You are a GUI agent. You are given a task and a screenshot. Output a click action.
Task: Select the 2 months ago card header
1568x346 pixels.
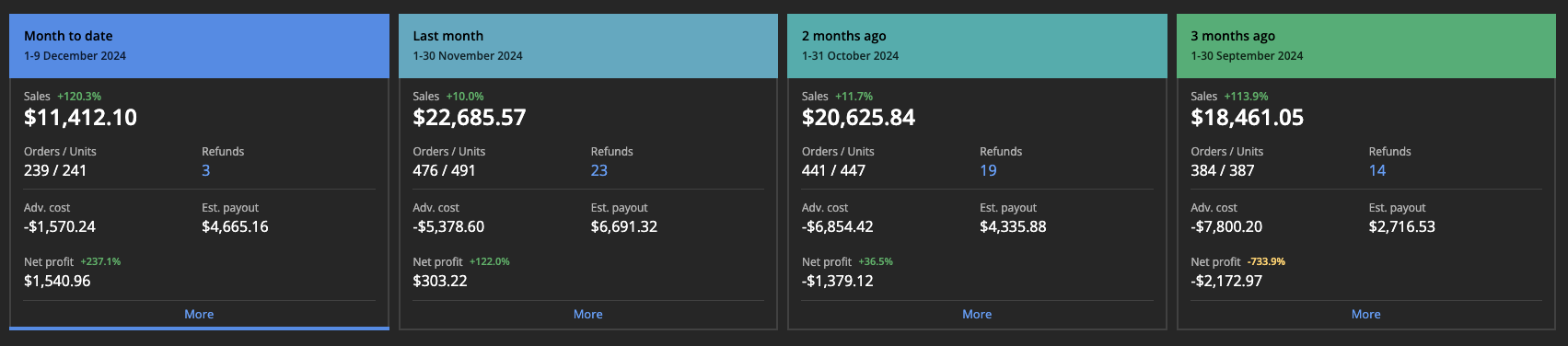[x=977, y=45]
